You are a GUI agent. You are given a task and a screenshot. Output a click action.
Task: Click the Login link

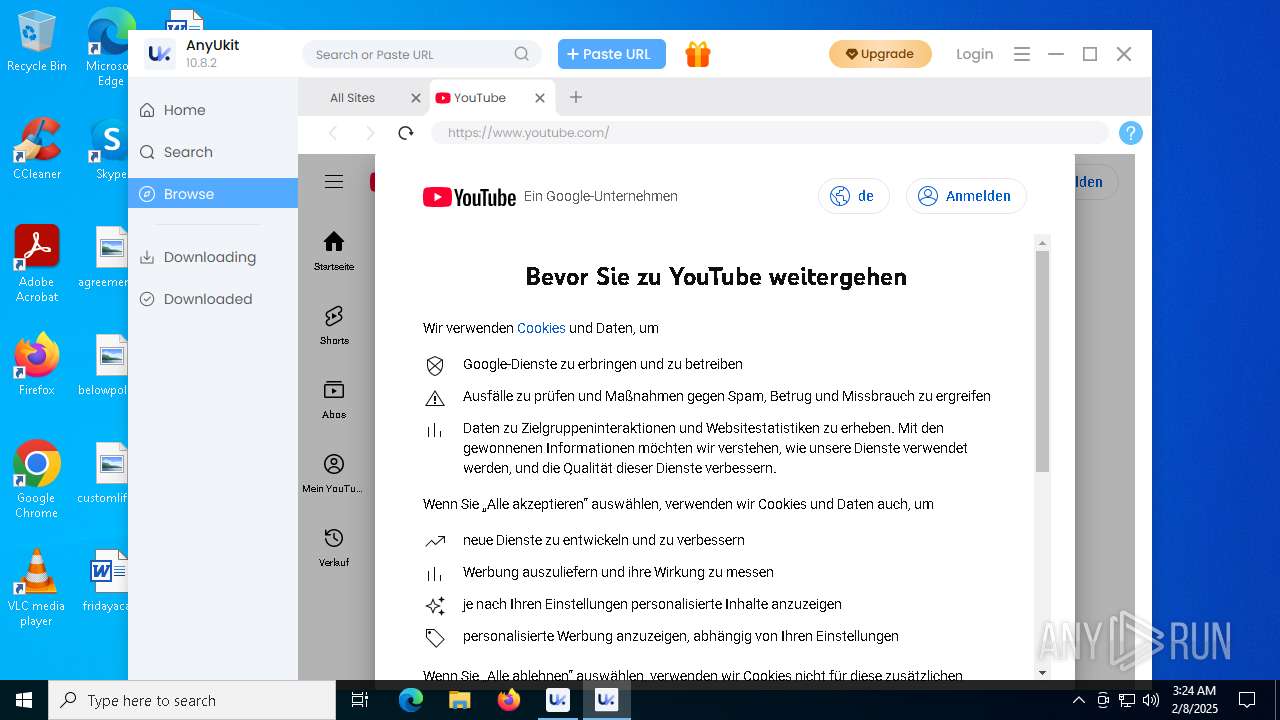(x=974, y=54)
